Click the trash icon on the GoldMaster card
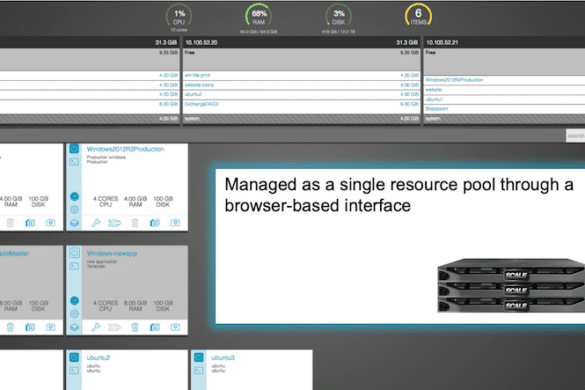This screenshot has width=585, height=390. point(10,327)
